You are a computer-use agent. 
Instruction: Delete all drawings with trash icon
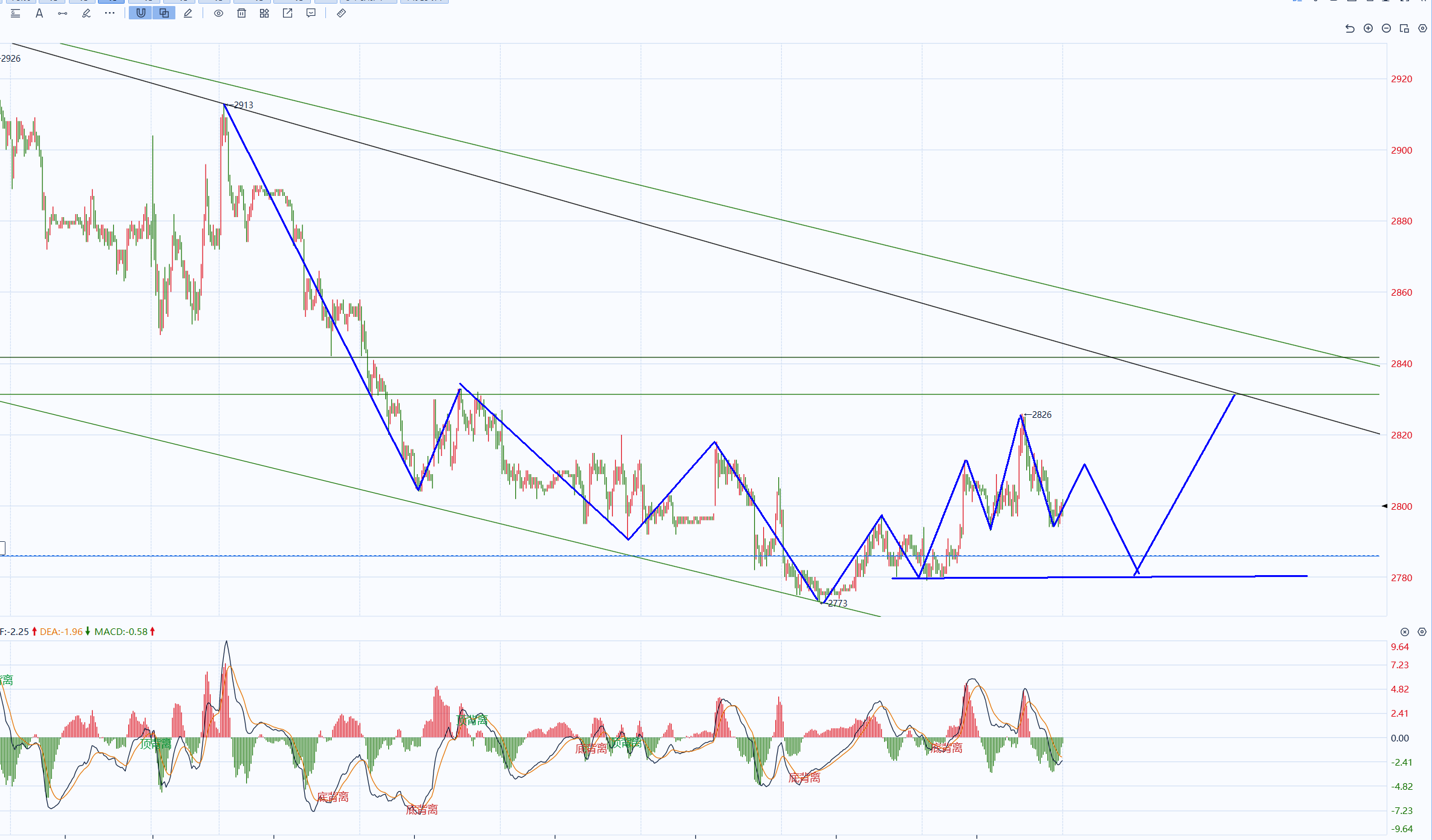pyautogui.click(x=241, y=13)
